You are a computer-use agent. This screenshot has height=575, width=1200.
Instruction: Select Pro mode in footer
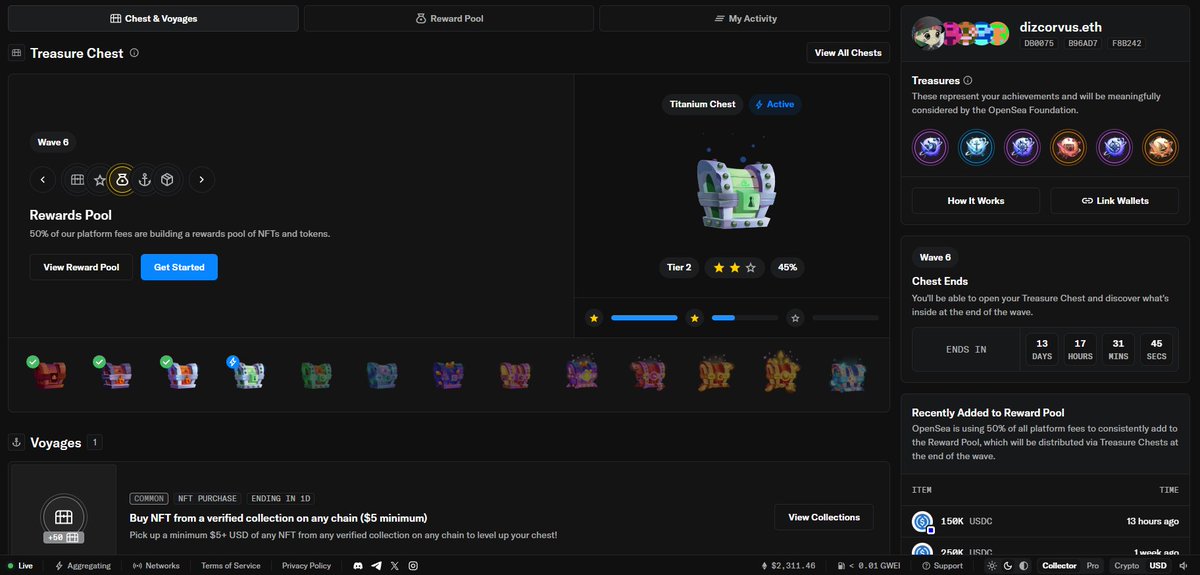pyautogui.click(x=1093, y=566)
